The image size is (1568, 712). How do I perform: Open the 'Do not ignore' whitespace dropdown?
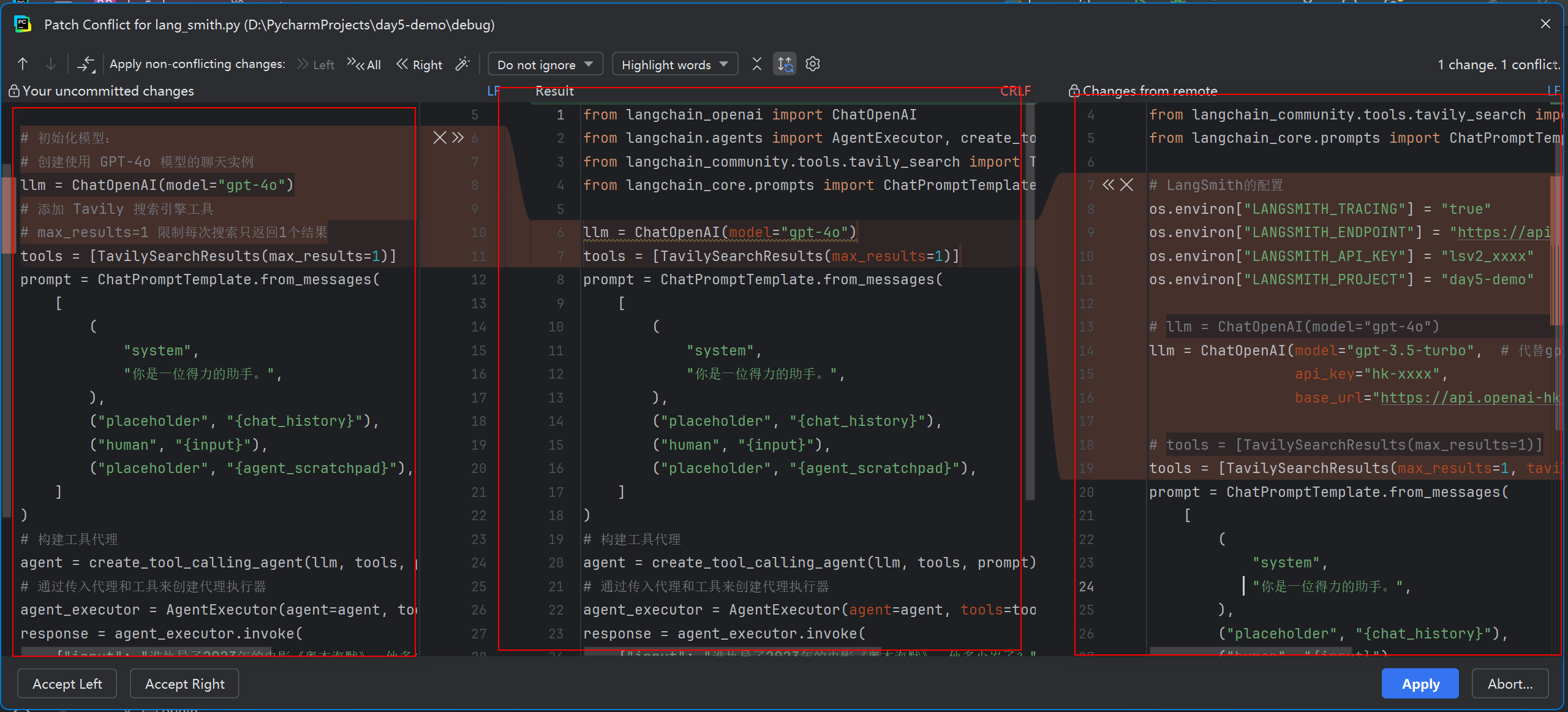545,64
